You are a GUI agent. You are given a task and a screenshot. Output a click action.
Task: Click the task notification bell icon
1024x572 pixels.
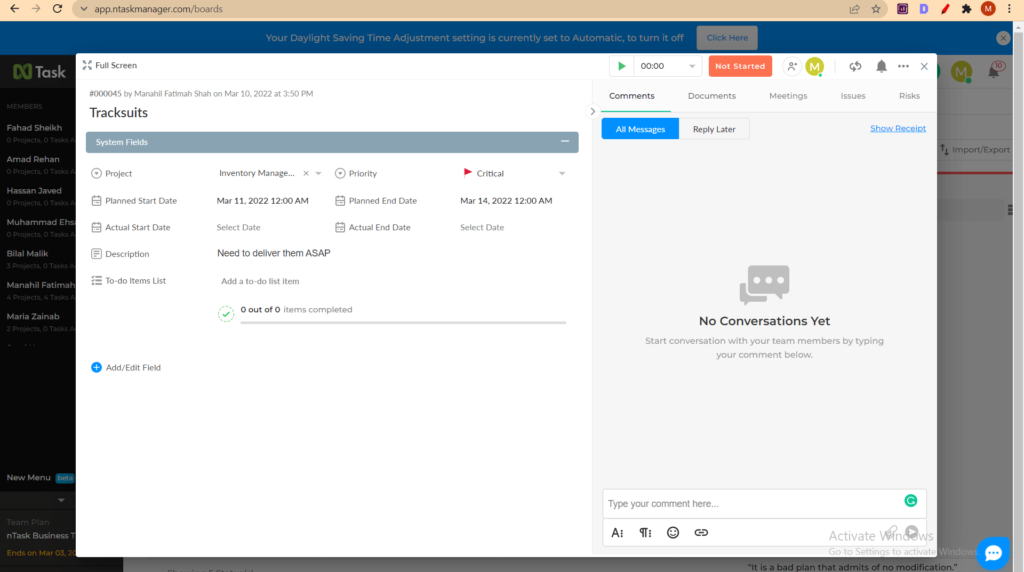click(x=881, y=66)
